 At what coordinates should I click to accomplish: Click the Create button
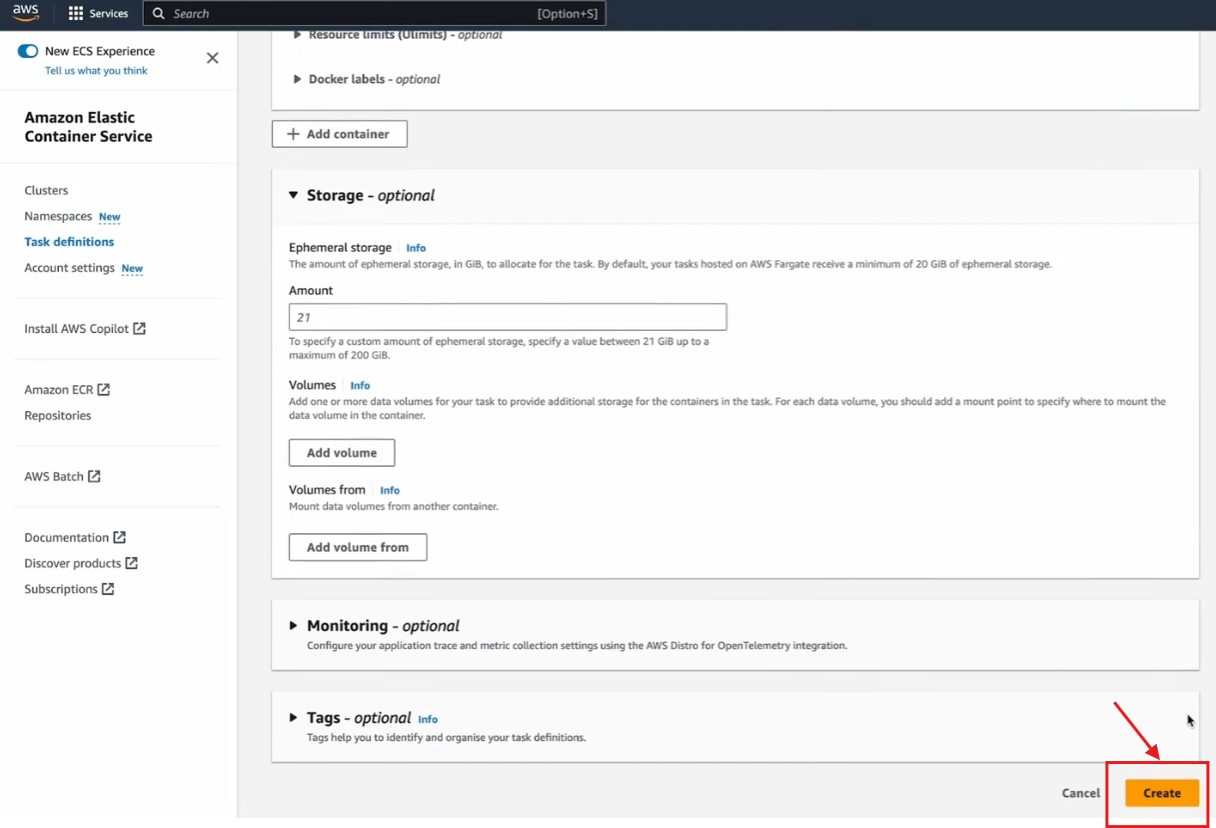tap(1161, 793)
